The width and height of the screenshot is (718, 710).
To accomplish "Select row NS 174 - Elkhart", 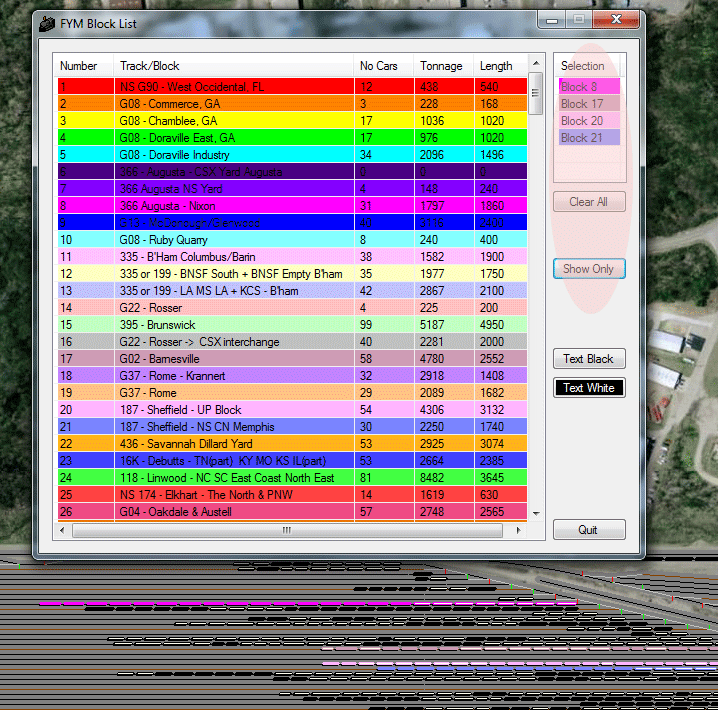I will (292, 494).
